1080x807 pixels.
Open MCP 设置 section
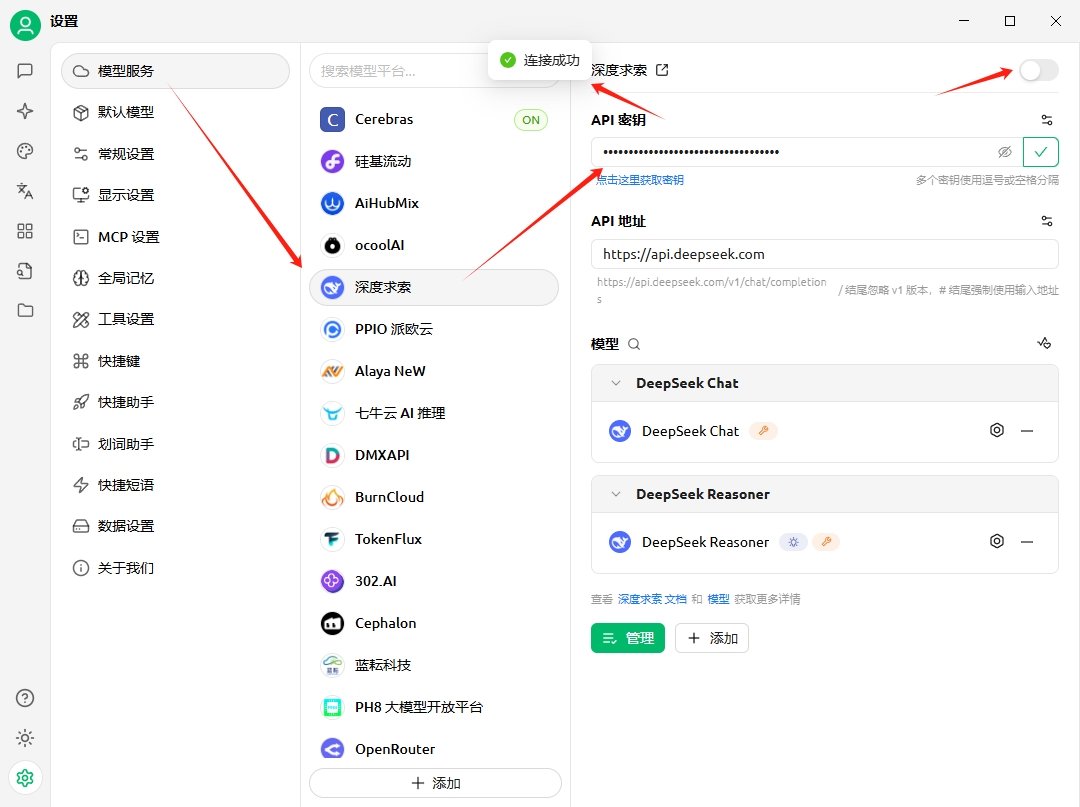coord(176,237)
